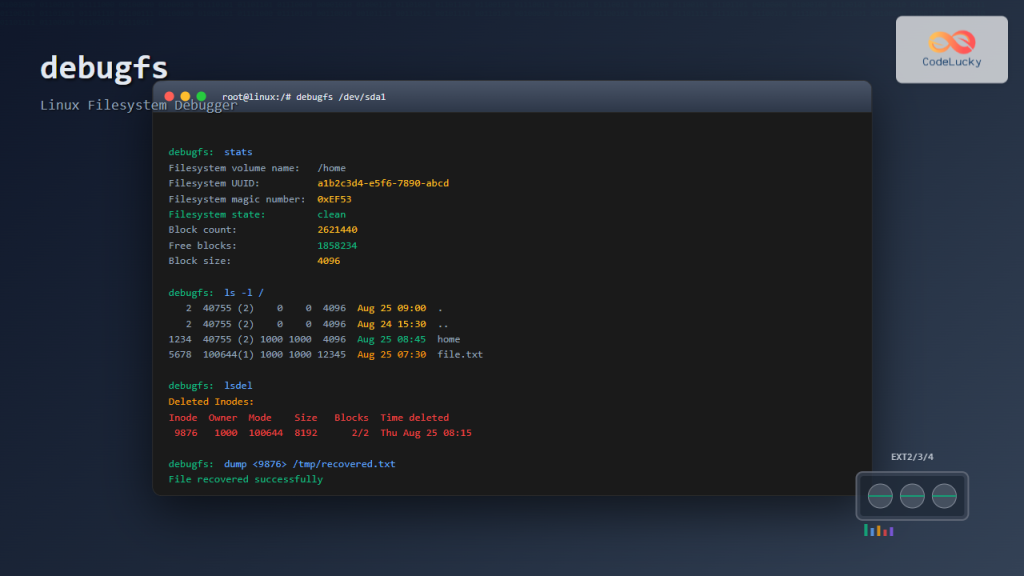
Task: Click the yellow minimize window dot
Action: point(185,96)
